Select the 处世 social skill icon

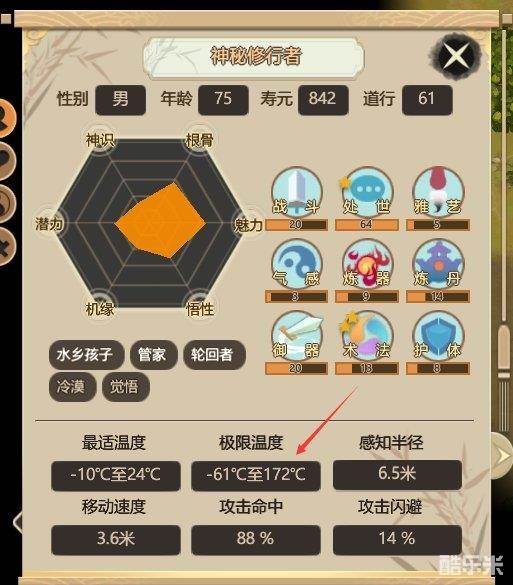click(x=367, y=191)
